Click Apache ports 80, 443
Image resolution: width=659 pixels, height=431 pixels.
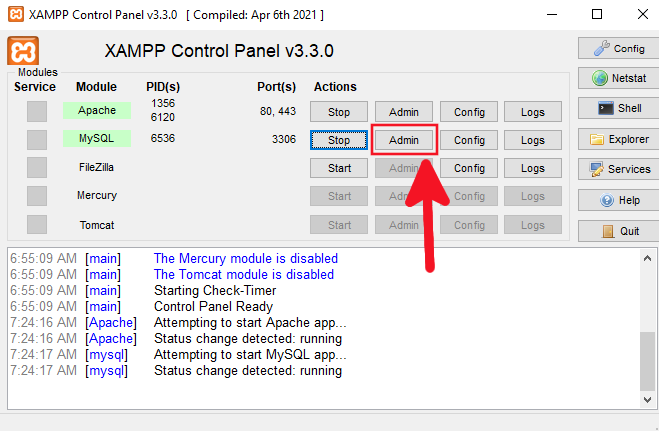[x=278, y=111]
